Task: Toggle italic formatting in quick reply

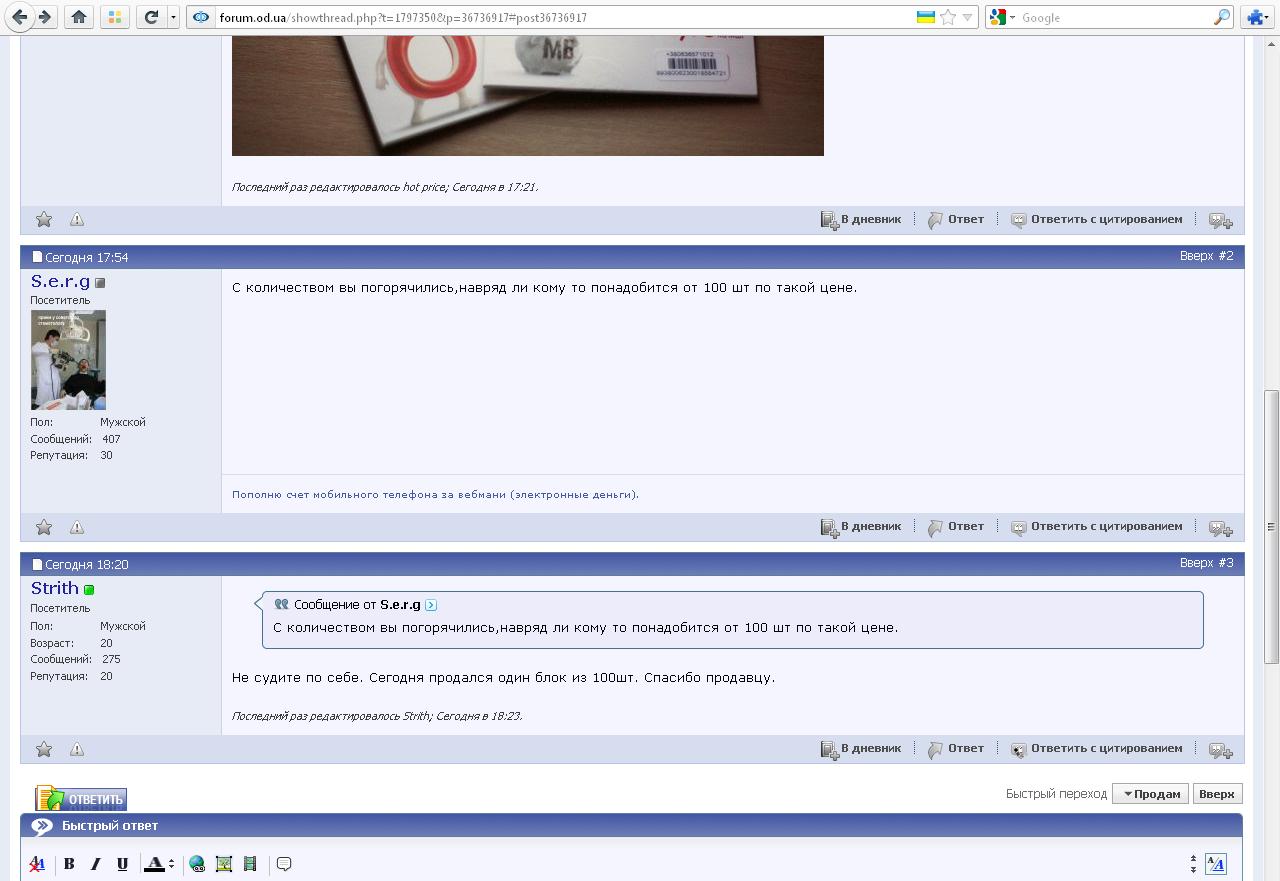Action: 96,864
